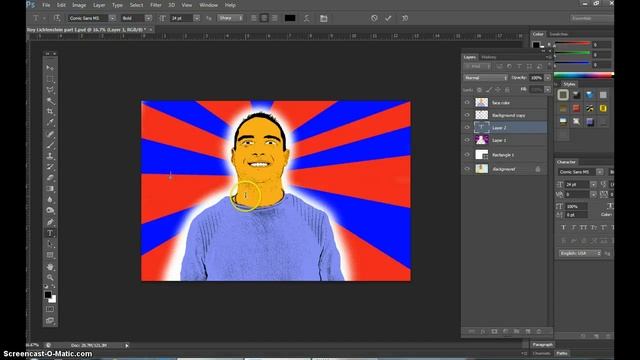Select the Crop tool
Screen dimensions: 640x360
(50, 111)
